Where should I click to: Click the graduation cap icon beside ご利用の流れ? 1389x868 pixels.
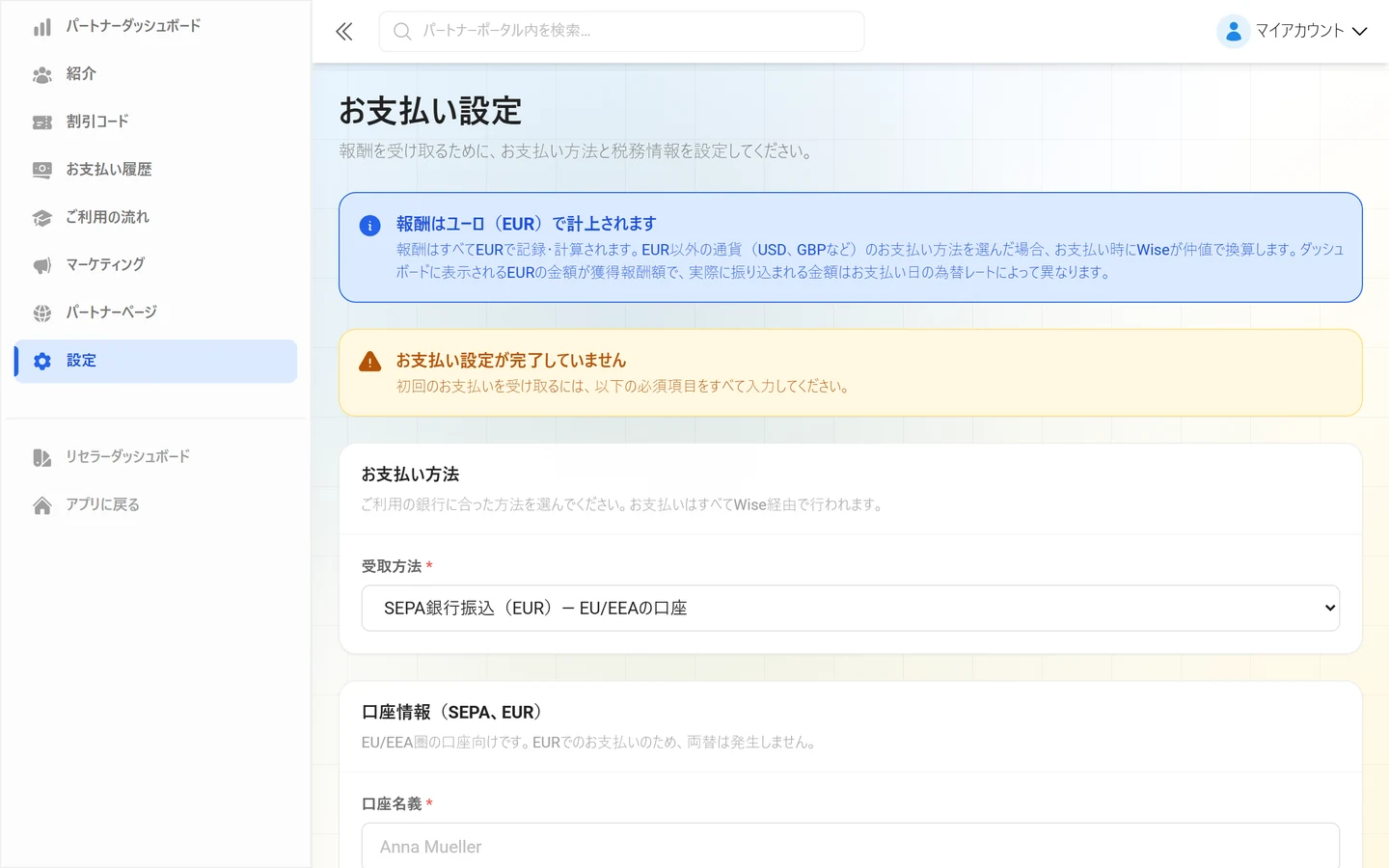tap(42, 218)
